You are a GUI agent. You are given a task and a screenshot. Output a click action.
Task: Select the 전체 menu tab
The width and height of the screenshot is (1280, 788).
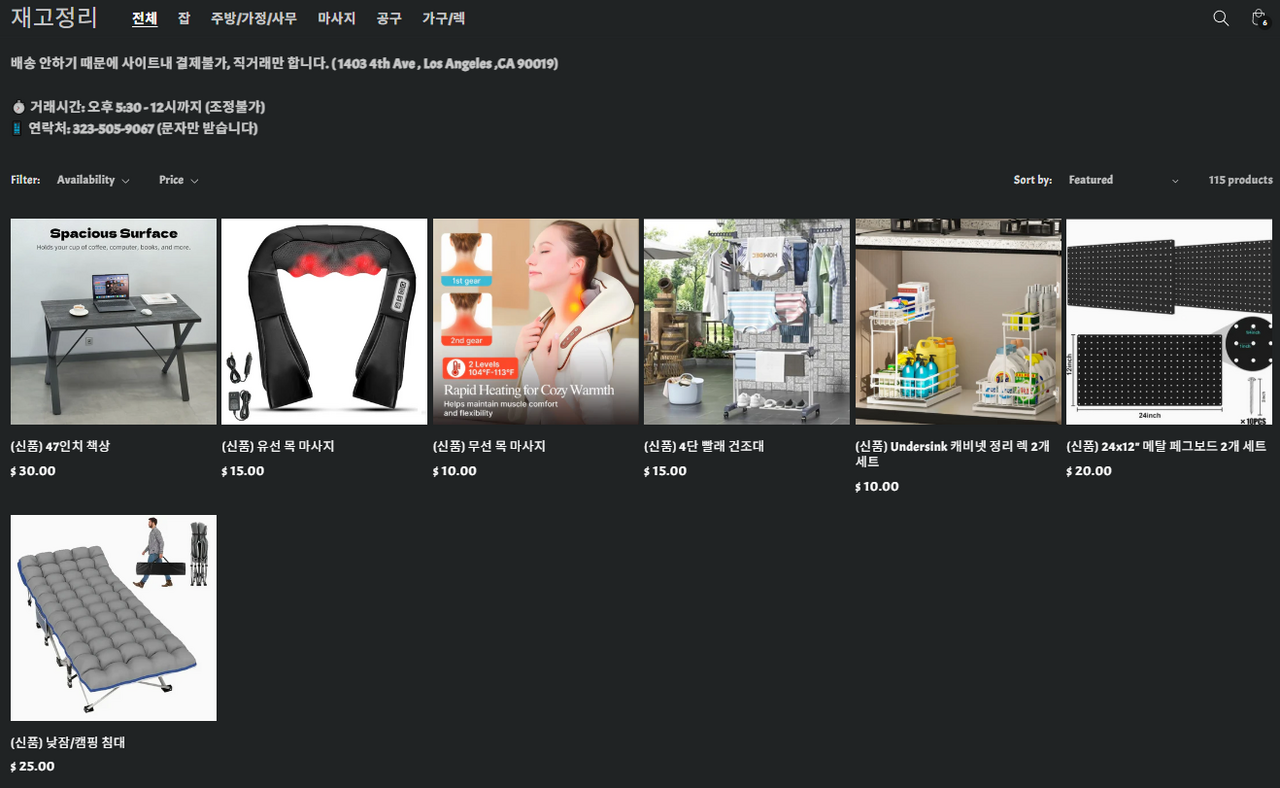(x=145, y=19)
